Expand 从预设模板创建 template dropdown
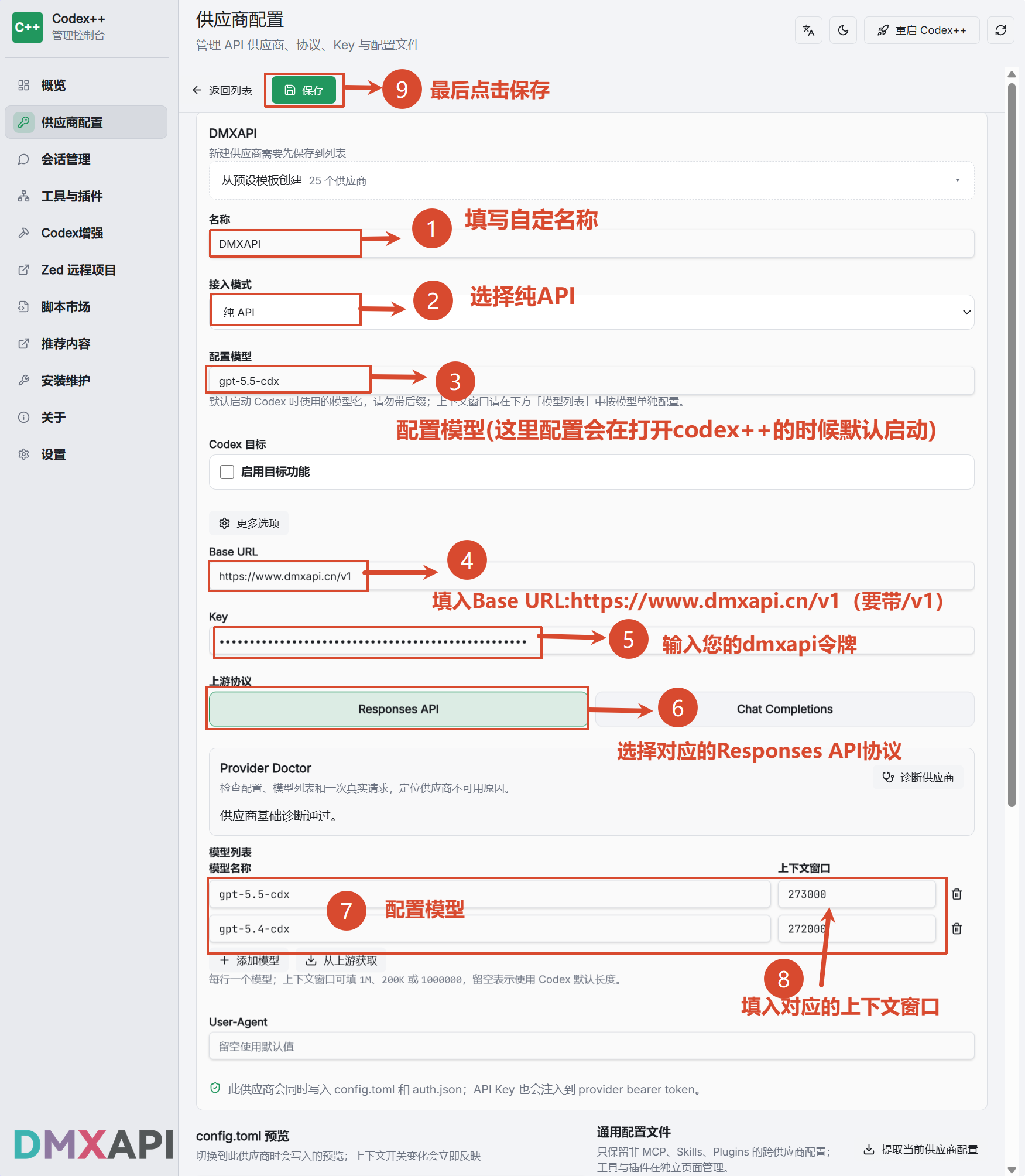The width and height of the screenshot is (1025, 1176). [x=591, y=180]
